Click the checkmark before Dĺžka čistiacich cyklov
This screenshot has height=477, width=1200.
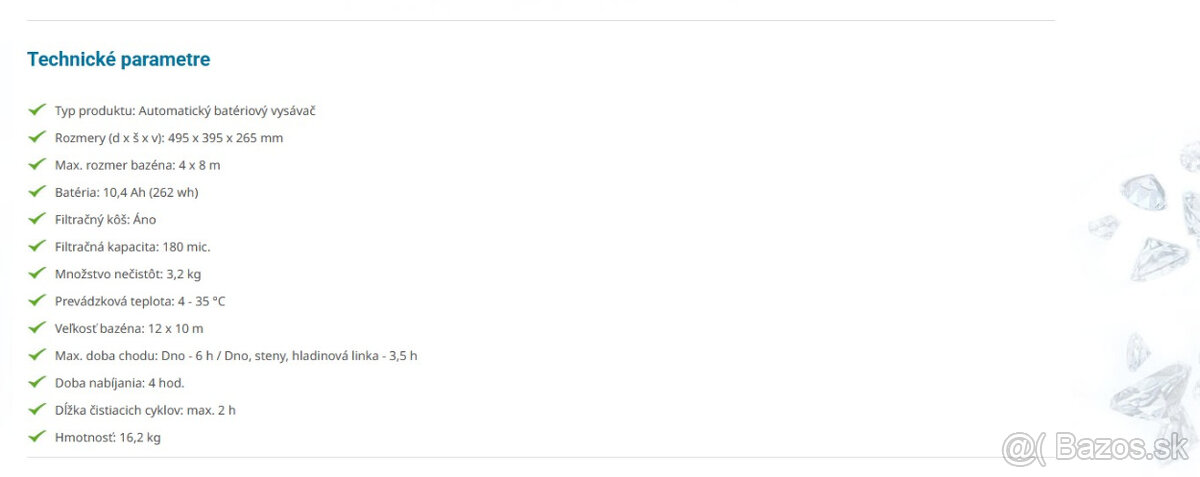[x=37, y=409]
